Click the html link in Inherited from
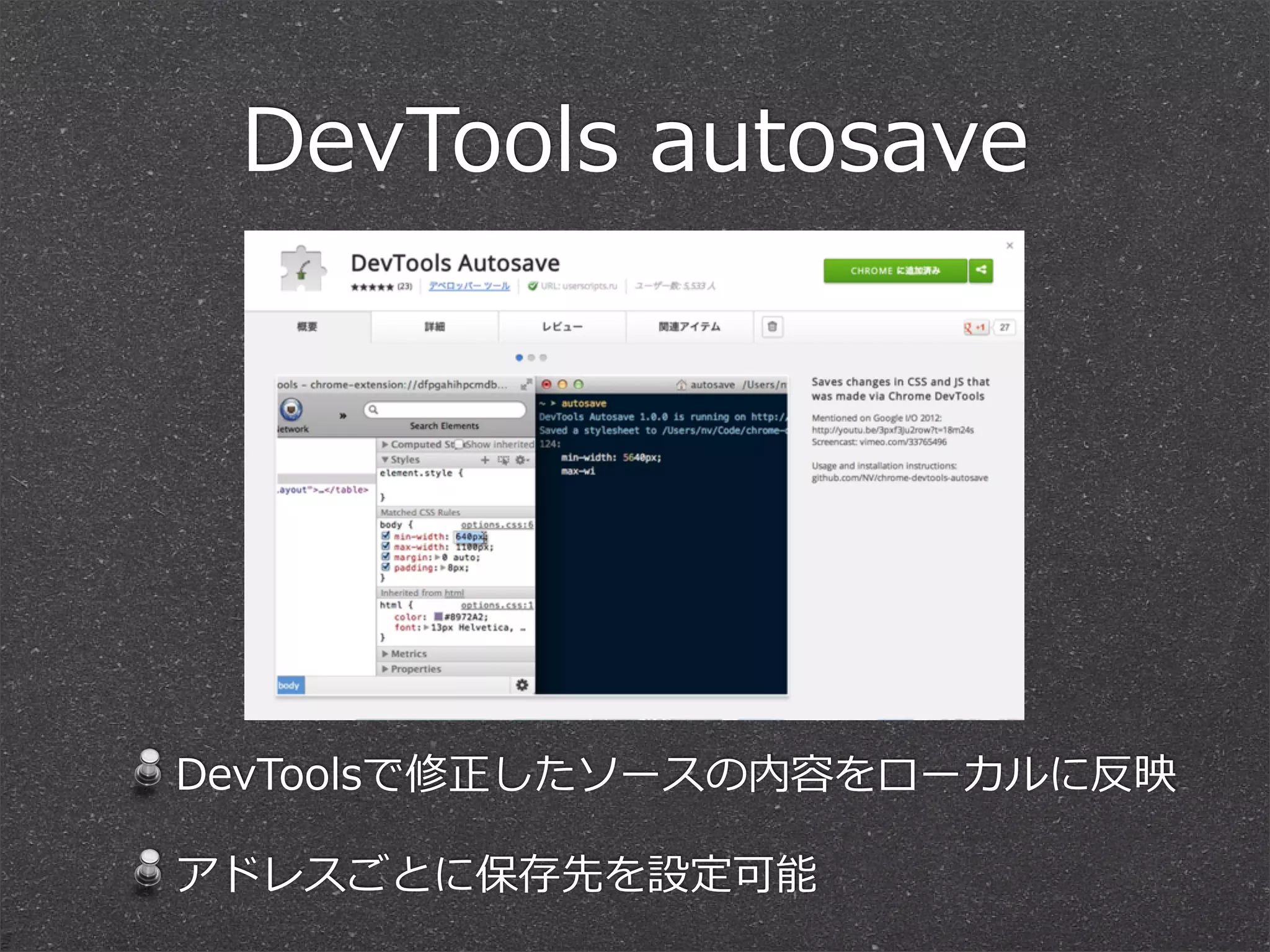The height and width of the screenshot is (952, 1270). [454, 593]
